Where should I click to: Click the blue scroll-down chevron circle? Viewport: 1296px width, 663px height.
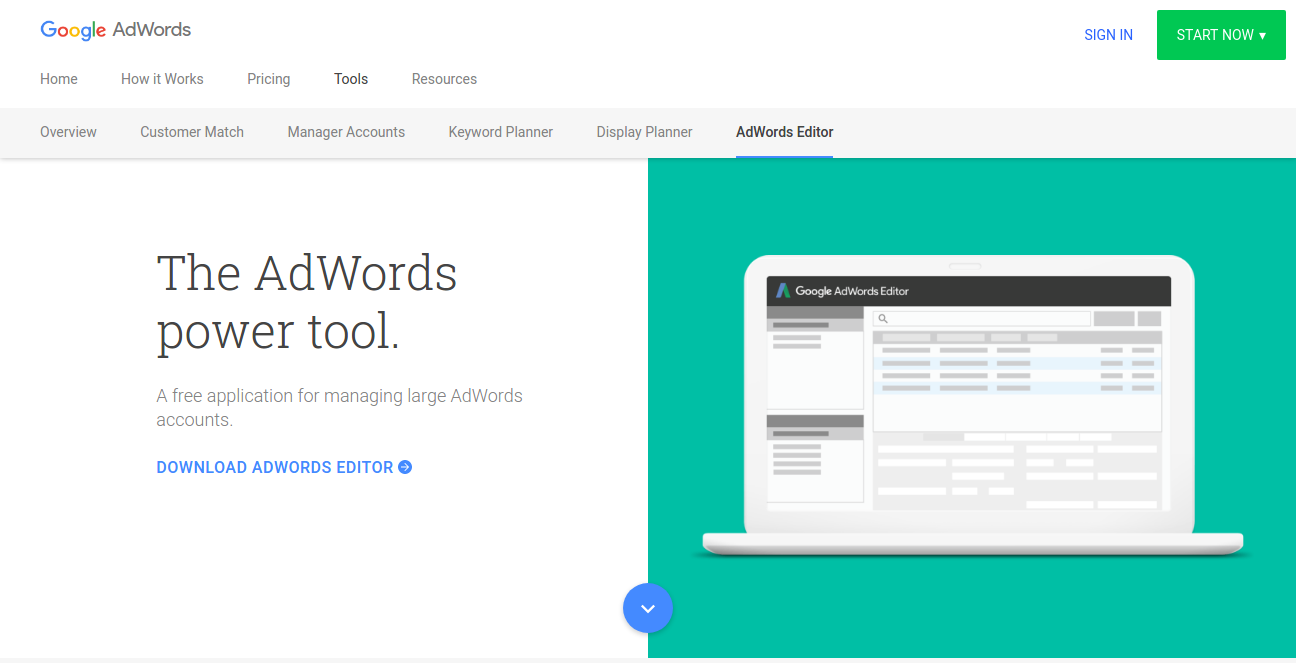click(x=648, y=608)
